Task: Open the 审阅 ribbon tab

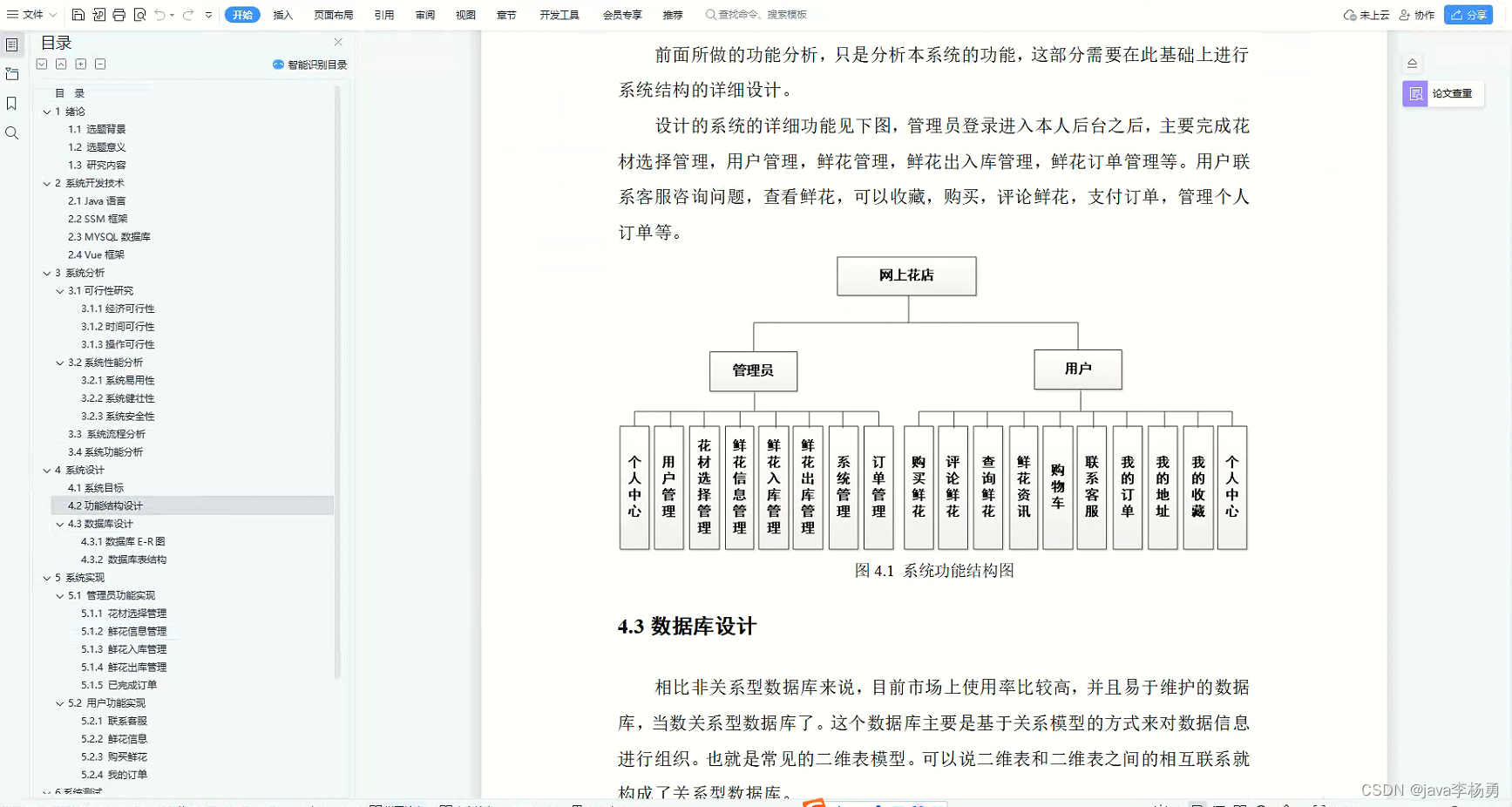Action: 425,15
